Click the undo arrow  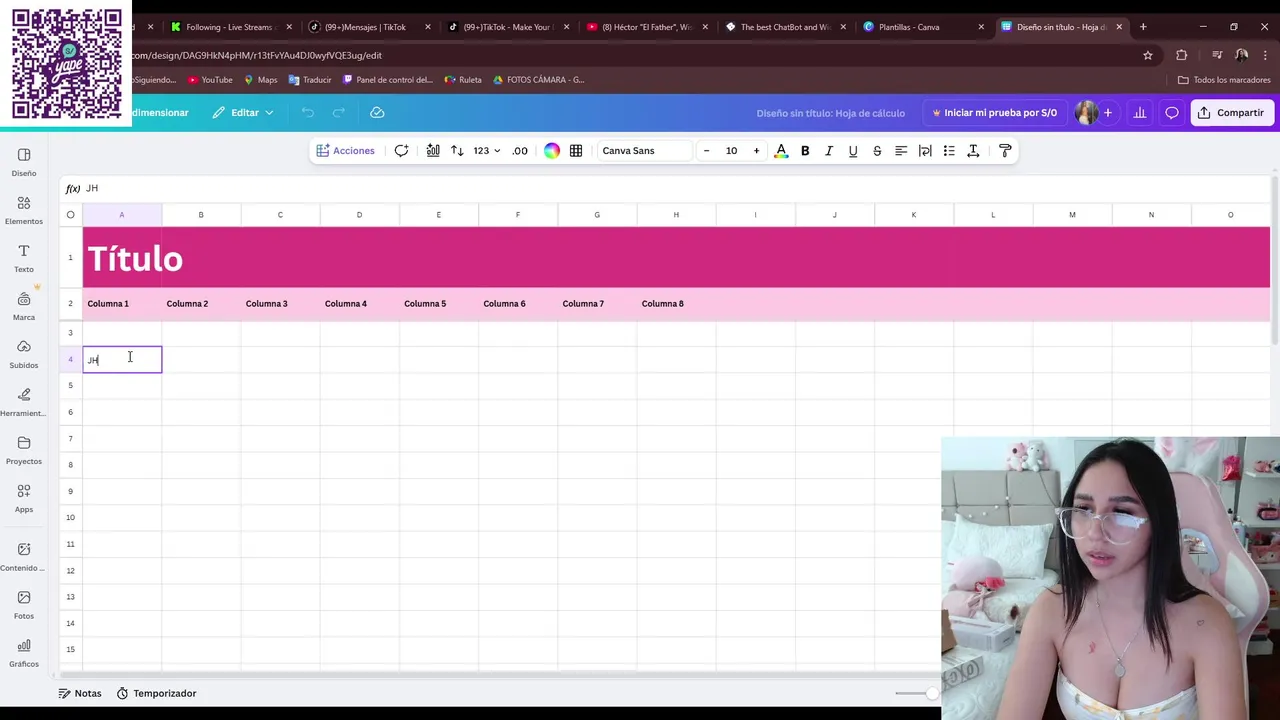coord(308,113)
